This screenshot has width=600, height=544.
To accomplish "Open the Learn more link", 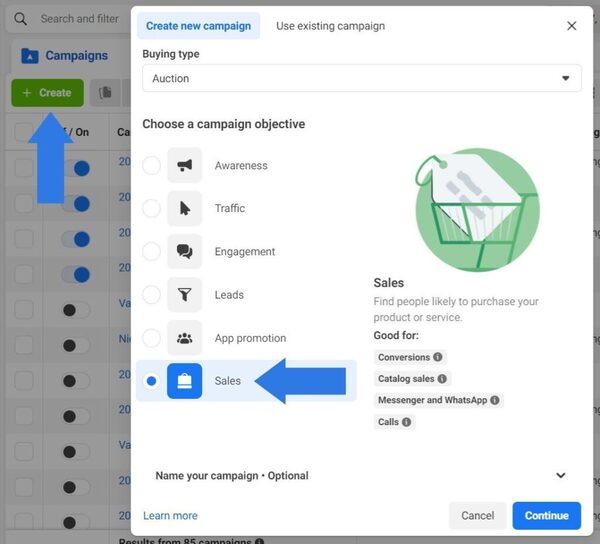I will pyautogui.click(x=170, y=516).
